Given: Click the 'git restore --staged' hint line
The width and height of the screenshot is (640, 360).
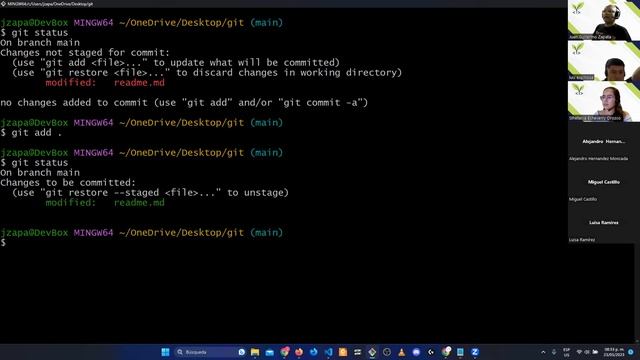Looking at the screenshot, I should click(x=150, y=193).
